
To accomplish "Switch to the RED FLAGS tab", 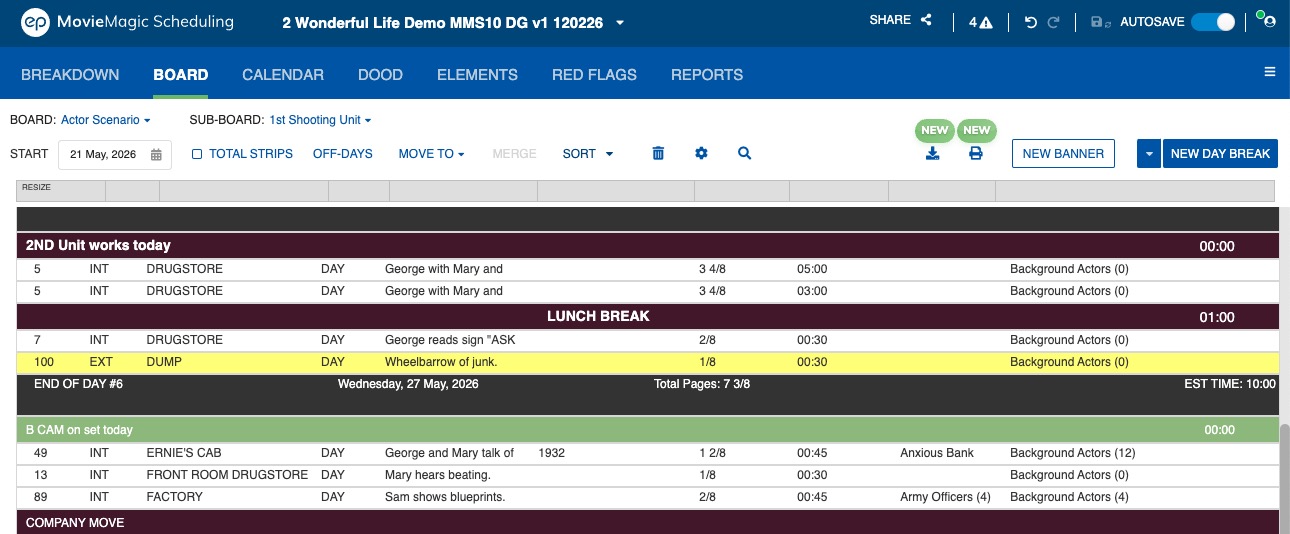I will tap(594, 74).
